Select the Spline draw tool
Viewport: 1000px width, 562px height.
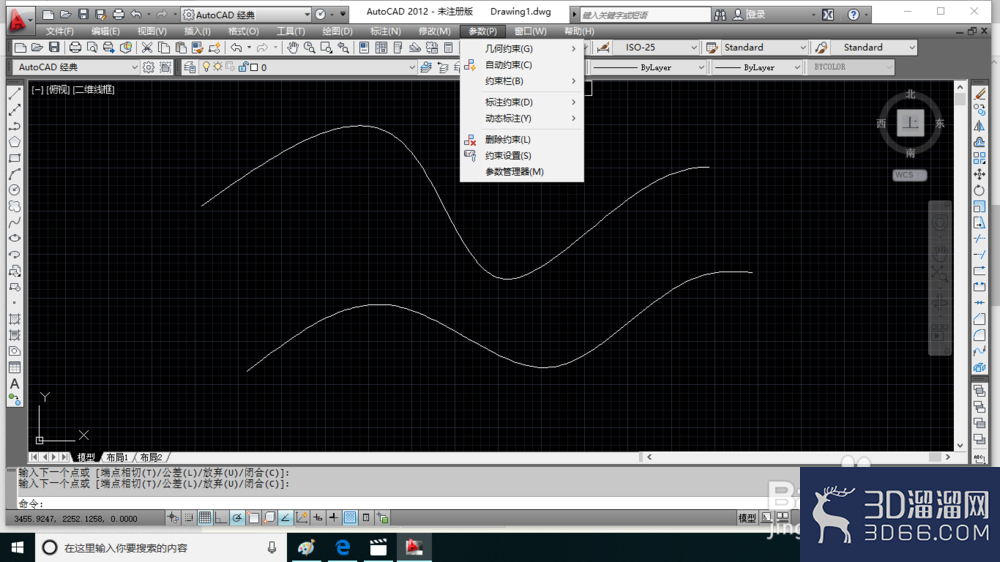pos(15,223)
